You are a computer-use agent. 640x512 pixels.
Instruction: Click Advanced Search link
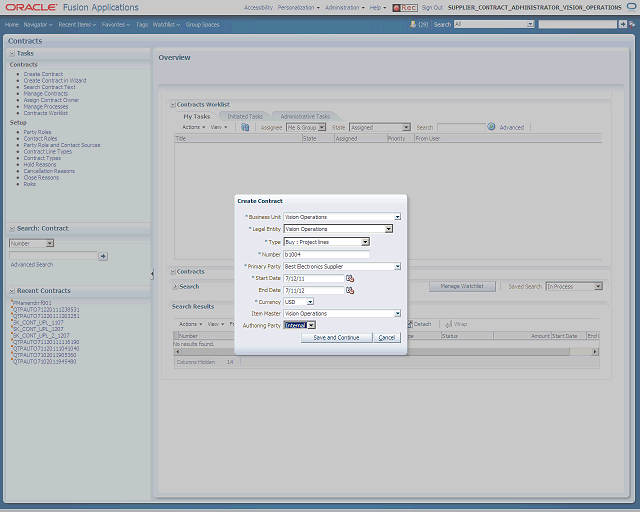coord(32,265)
